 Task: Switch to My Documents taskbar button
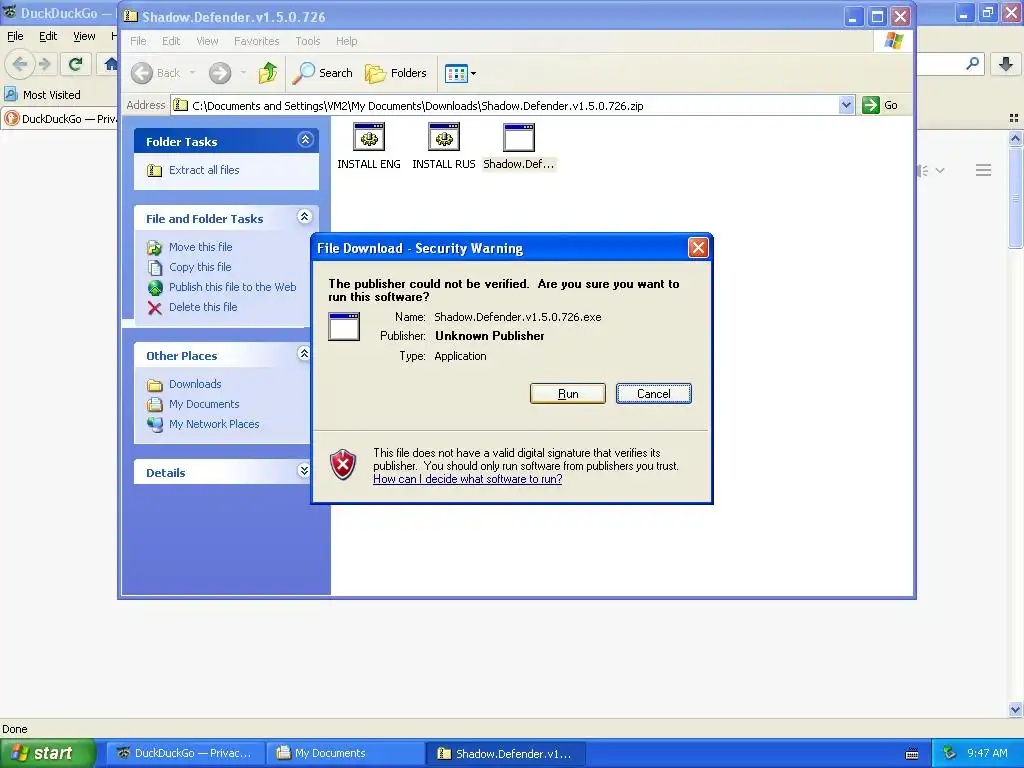point(346,754)
